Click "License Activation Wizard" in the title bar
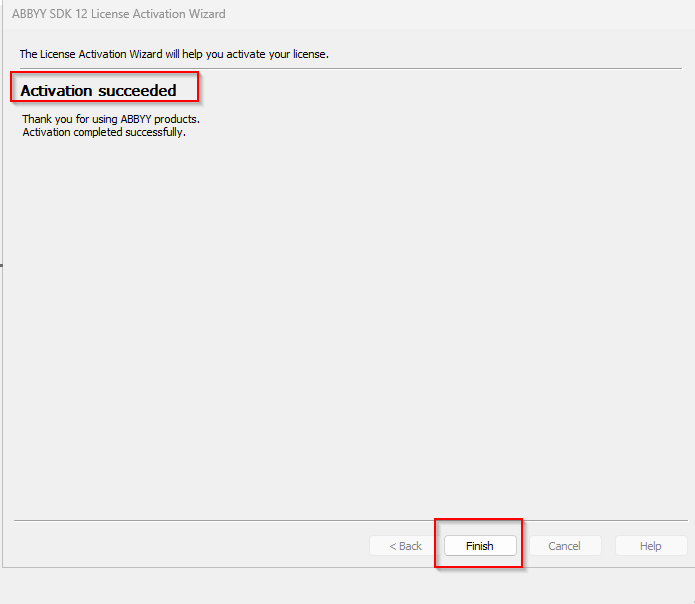 click(160, 14)
